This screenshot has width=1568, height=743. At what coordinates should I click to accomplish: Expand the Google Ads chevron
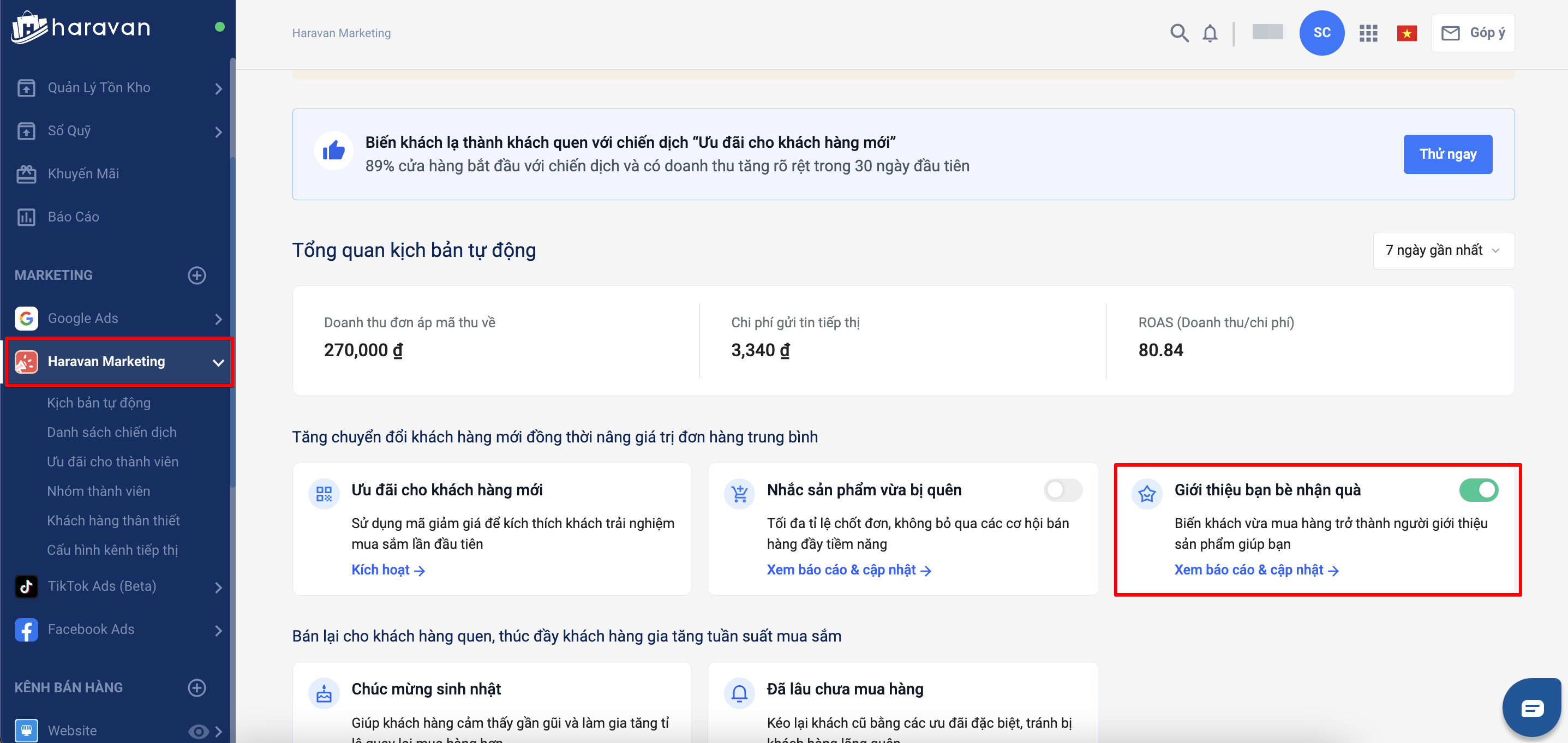219,320
